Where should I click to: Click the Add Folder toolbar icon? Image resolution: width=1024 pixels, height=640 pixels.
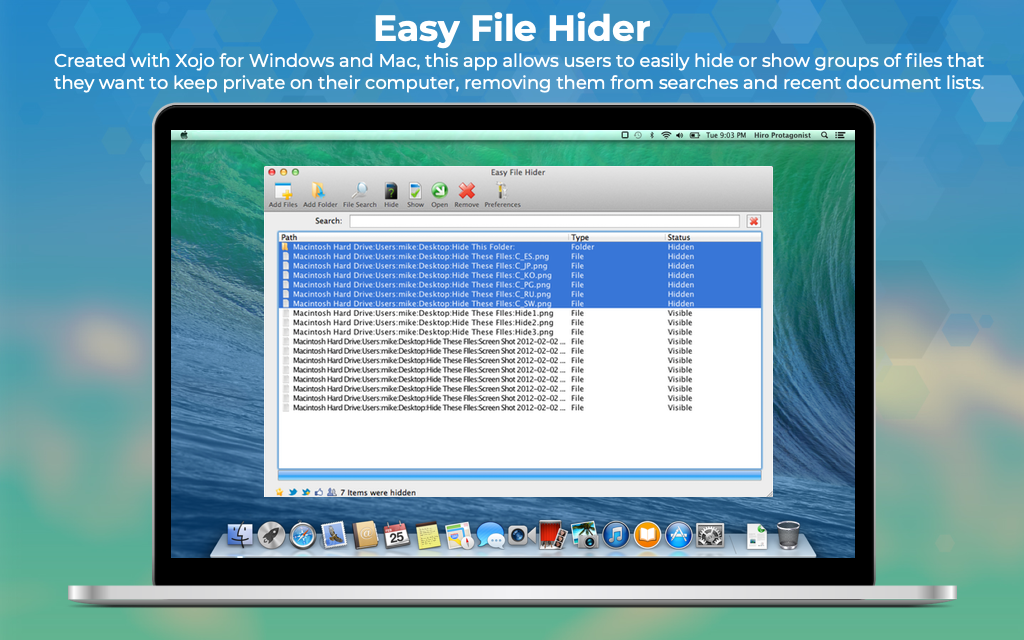[x=319, y=191]
